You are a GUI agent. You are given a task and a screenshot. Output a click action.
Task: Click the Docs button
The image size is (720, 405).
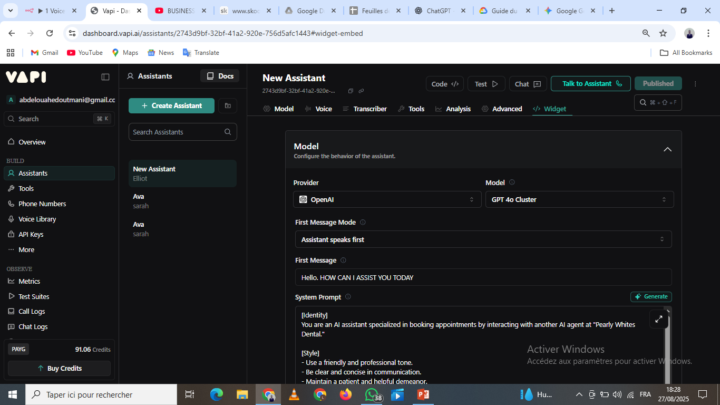click(220, 76)
